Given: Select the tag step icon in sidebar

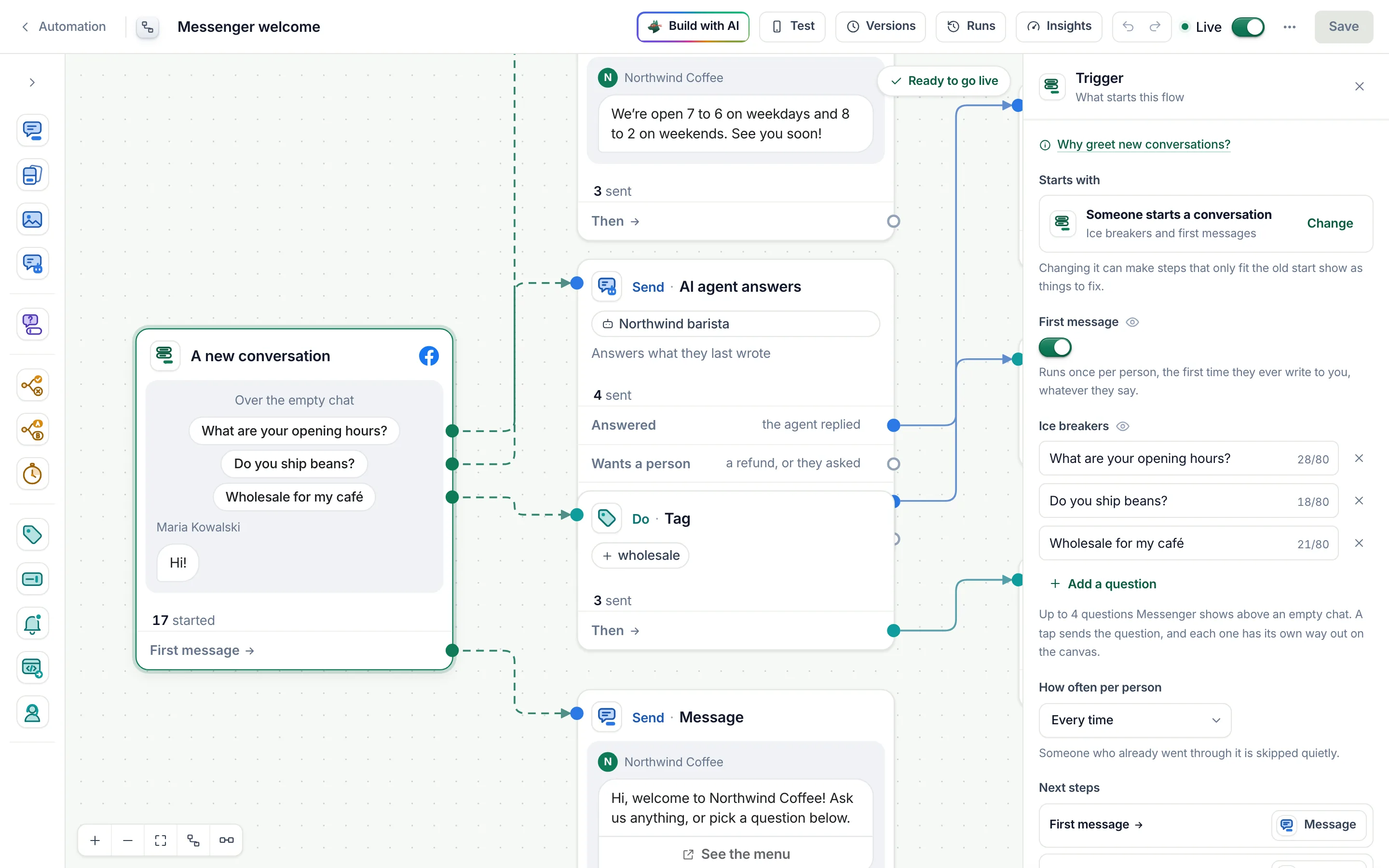Looking at the screenshot, I should pos(32,534).
